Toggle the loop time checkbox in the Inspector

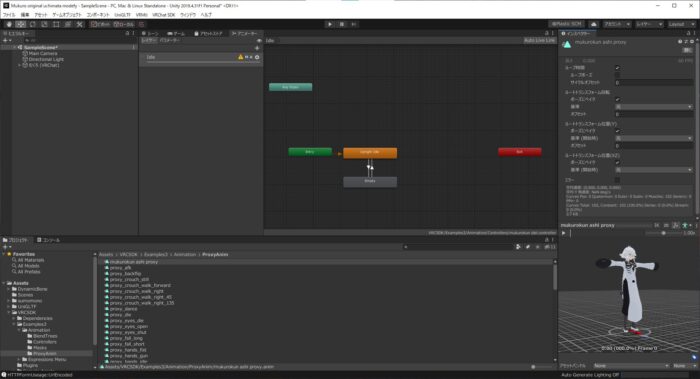617,68
